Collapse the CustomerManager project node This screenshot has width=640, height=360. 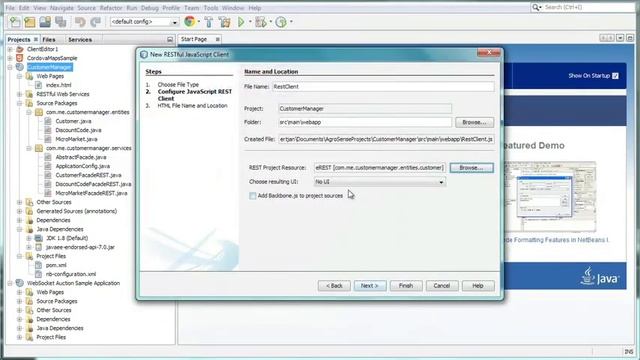[10, 67]
